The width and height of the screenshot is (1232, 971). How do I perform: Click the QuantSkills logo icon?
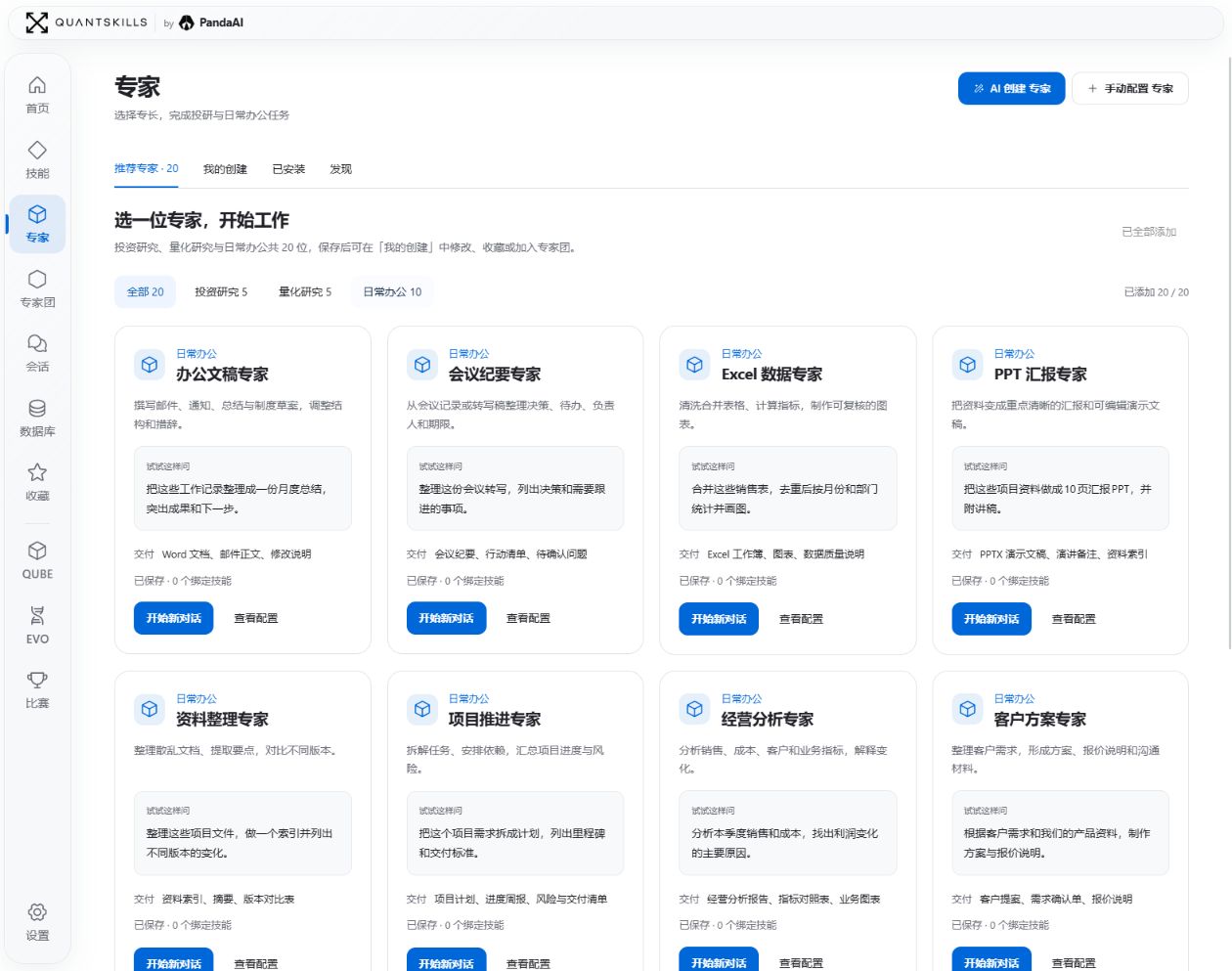pyautogui.click(x=37, y=22)
